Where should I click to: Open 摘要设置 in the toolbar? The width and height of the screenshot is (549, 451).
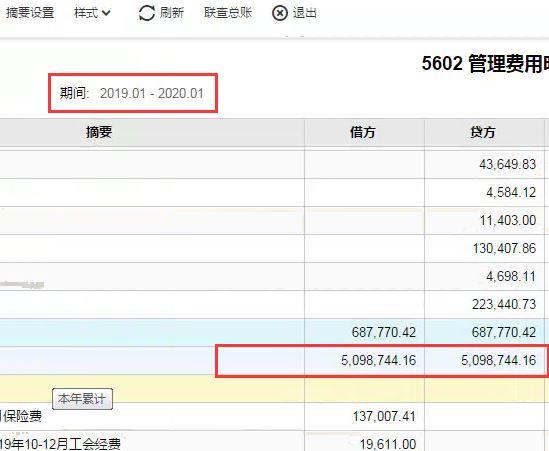[x=30, y=13]
